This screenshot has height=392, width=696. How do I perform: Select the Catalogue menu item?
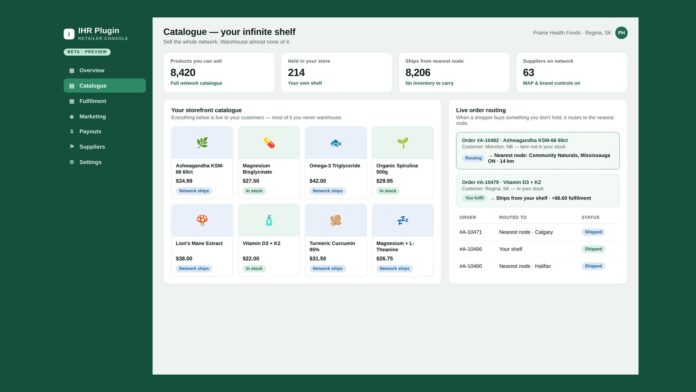tap(105, 86)
